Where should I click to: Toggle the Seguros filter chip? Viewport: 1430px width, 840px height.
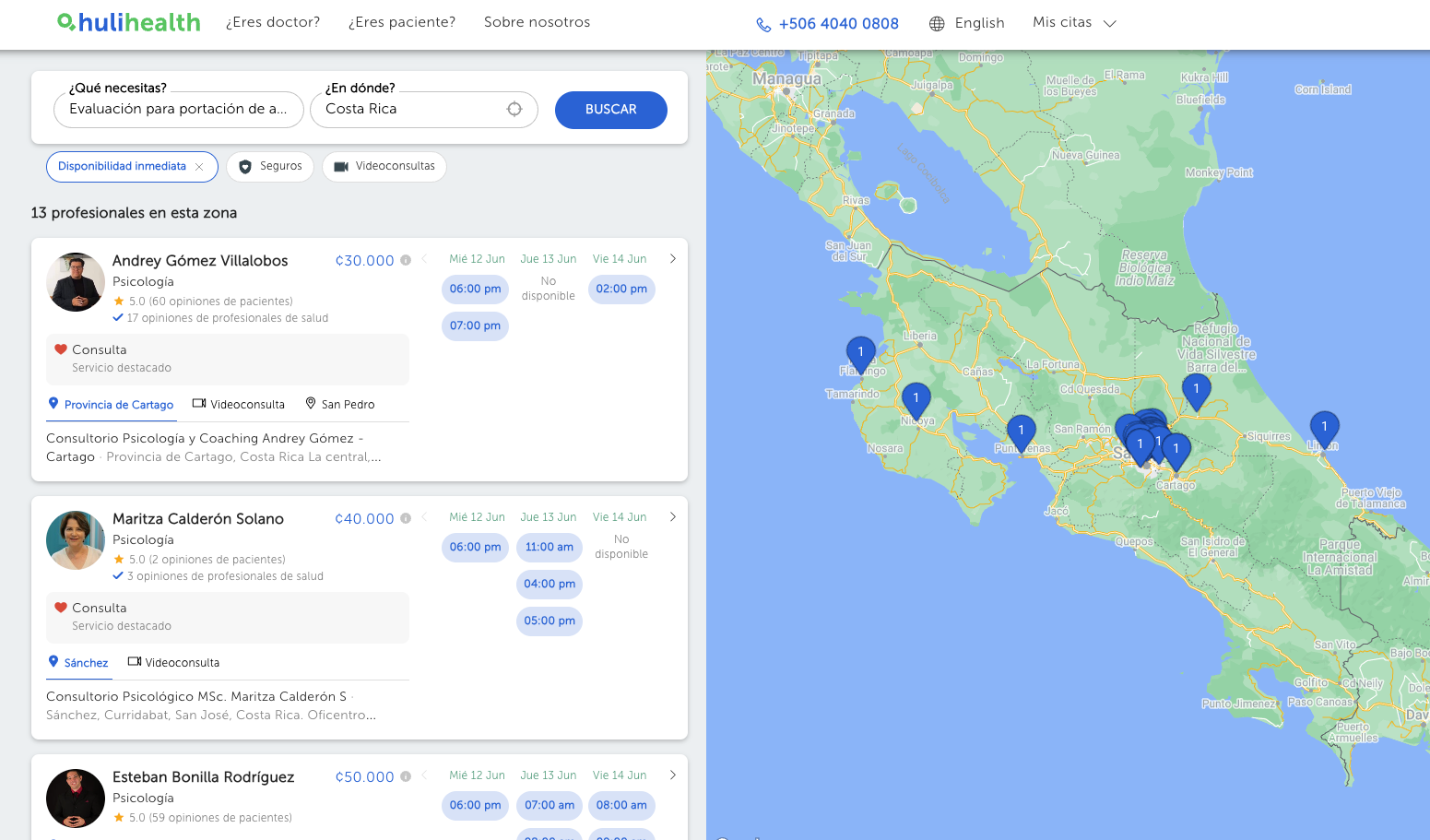270,167
